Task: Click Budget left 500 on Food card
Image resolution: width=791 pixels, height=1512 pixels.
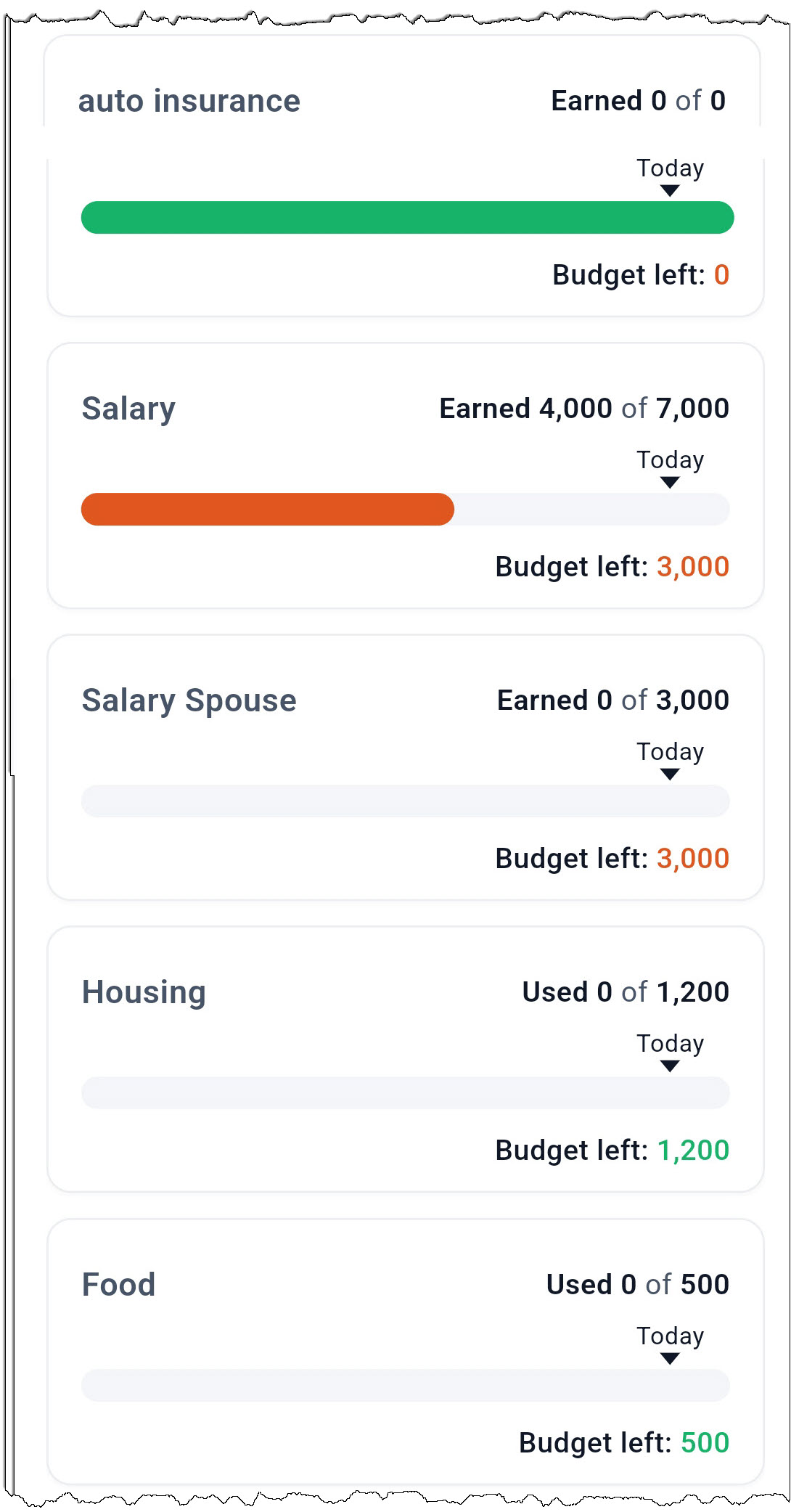Action: pos(624,1443)
